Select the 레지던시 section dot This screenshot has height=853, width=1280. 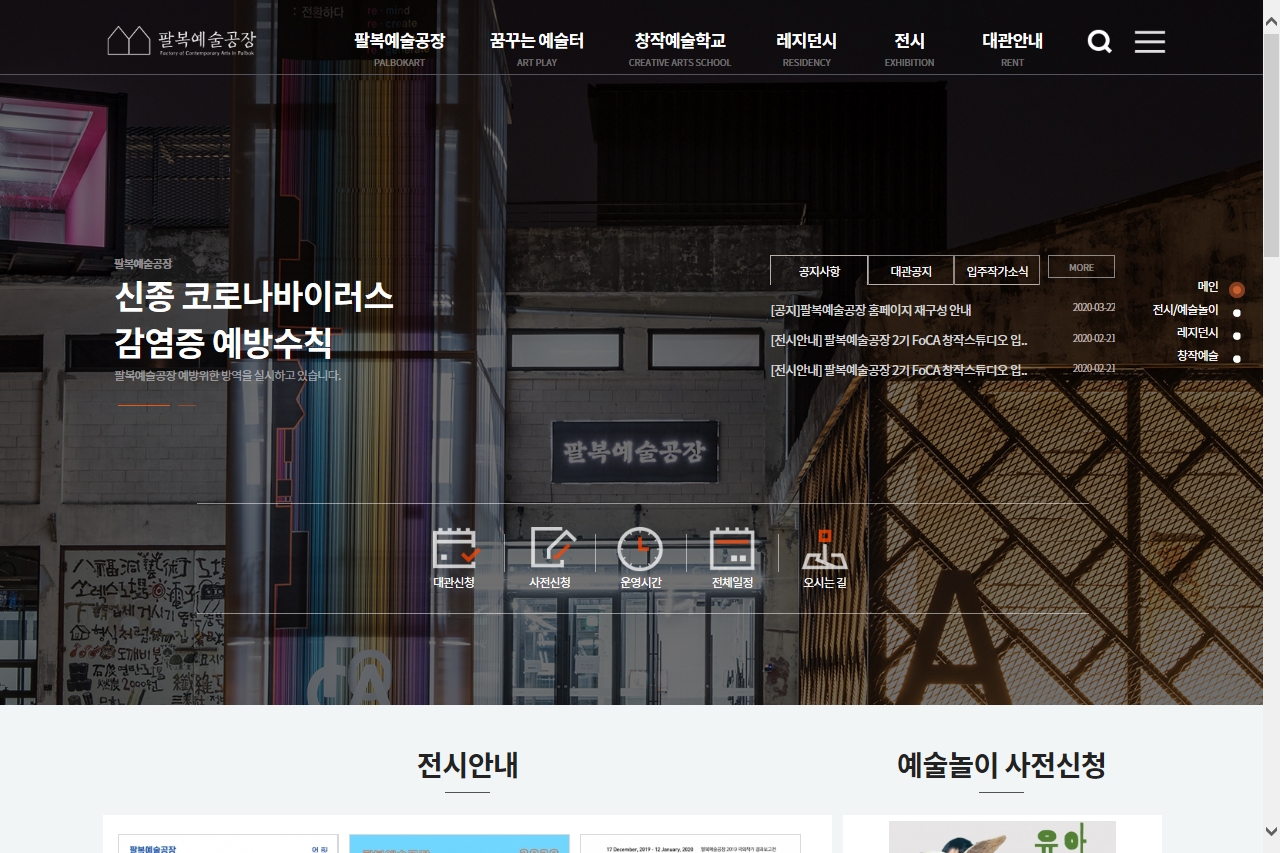click(1237, 336)
